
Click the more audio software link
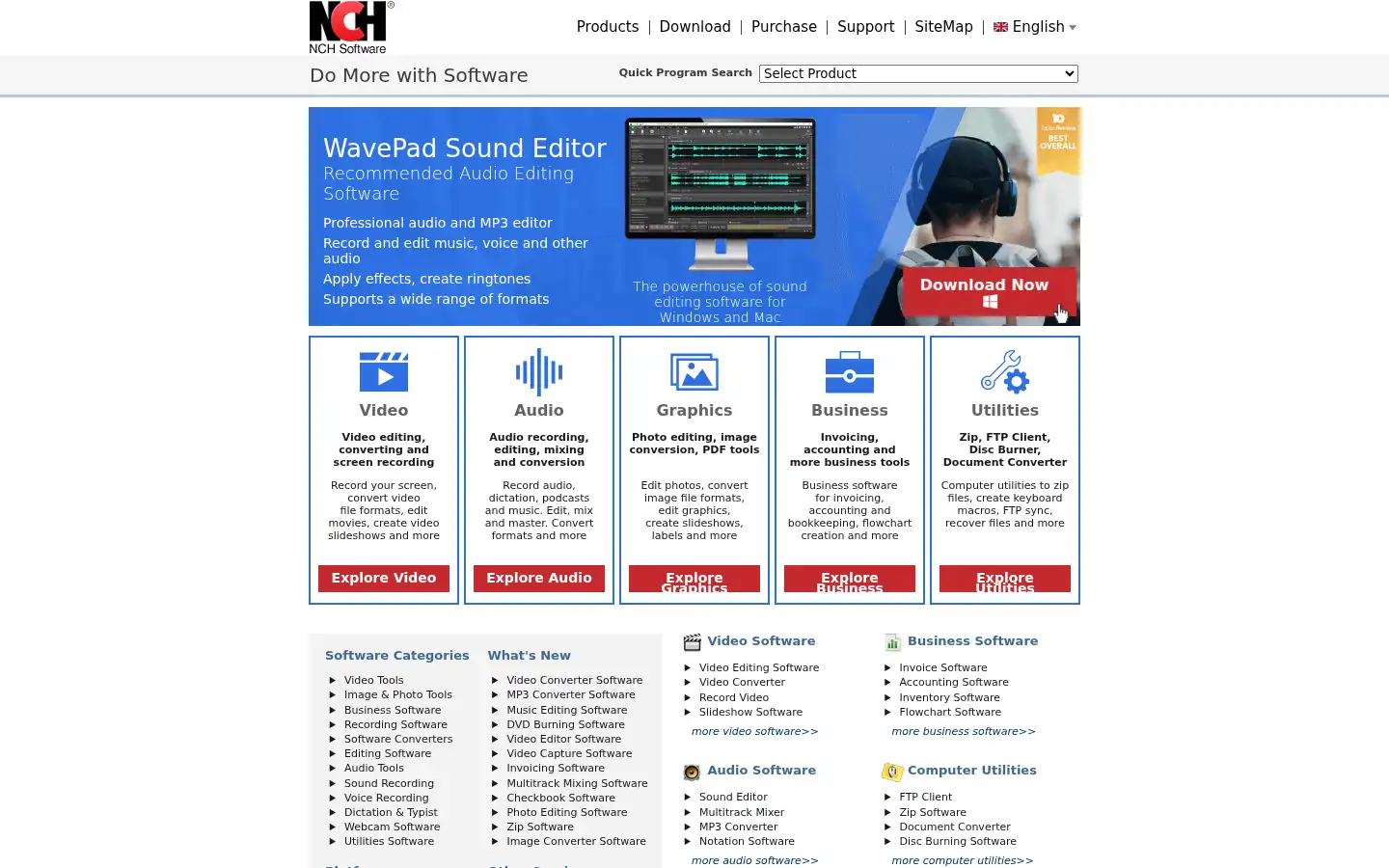(755, 861)
